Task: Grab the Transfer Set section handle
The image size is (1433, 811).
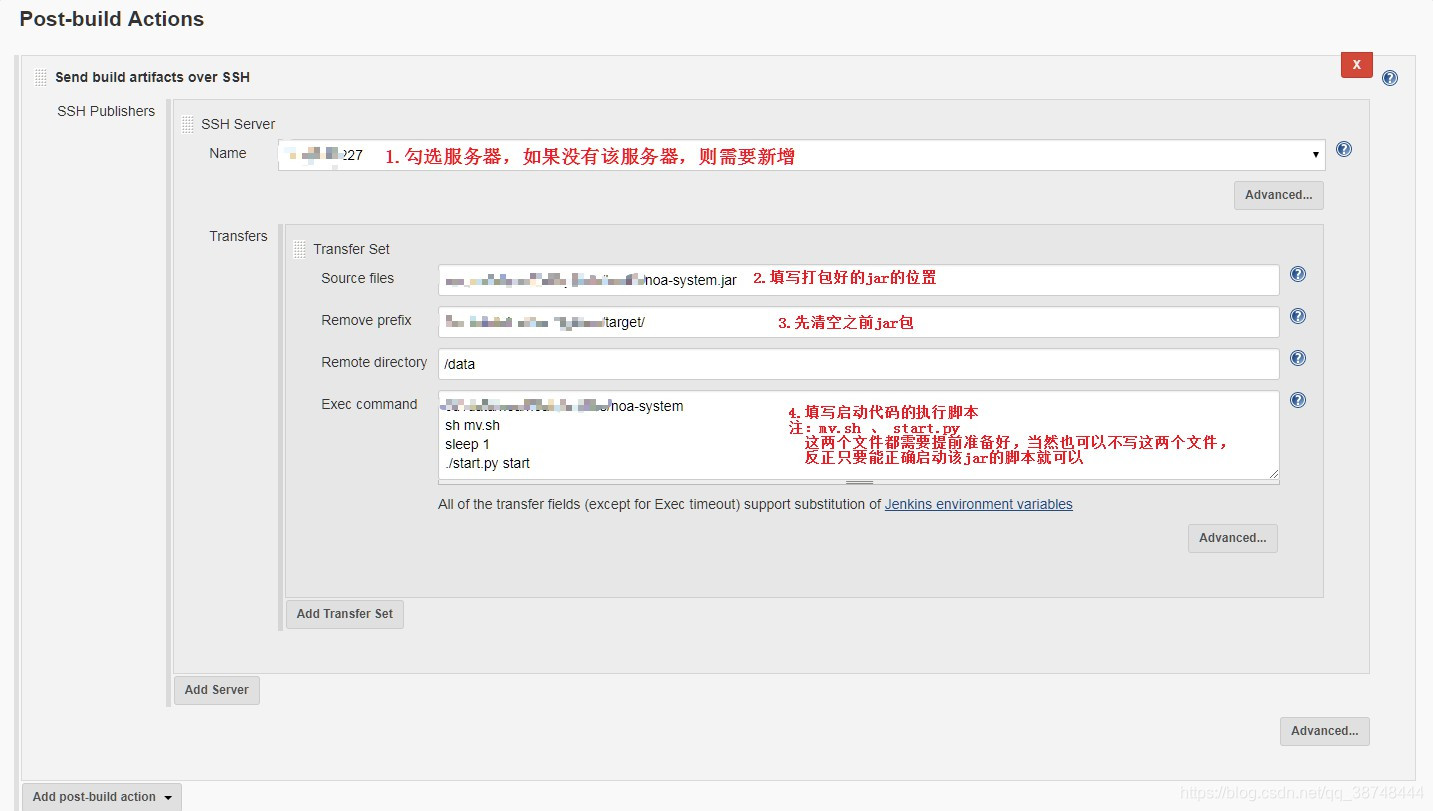Action: point(300,249)
